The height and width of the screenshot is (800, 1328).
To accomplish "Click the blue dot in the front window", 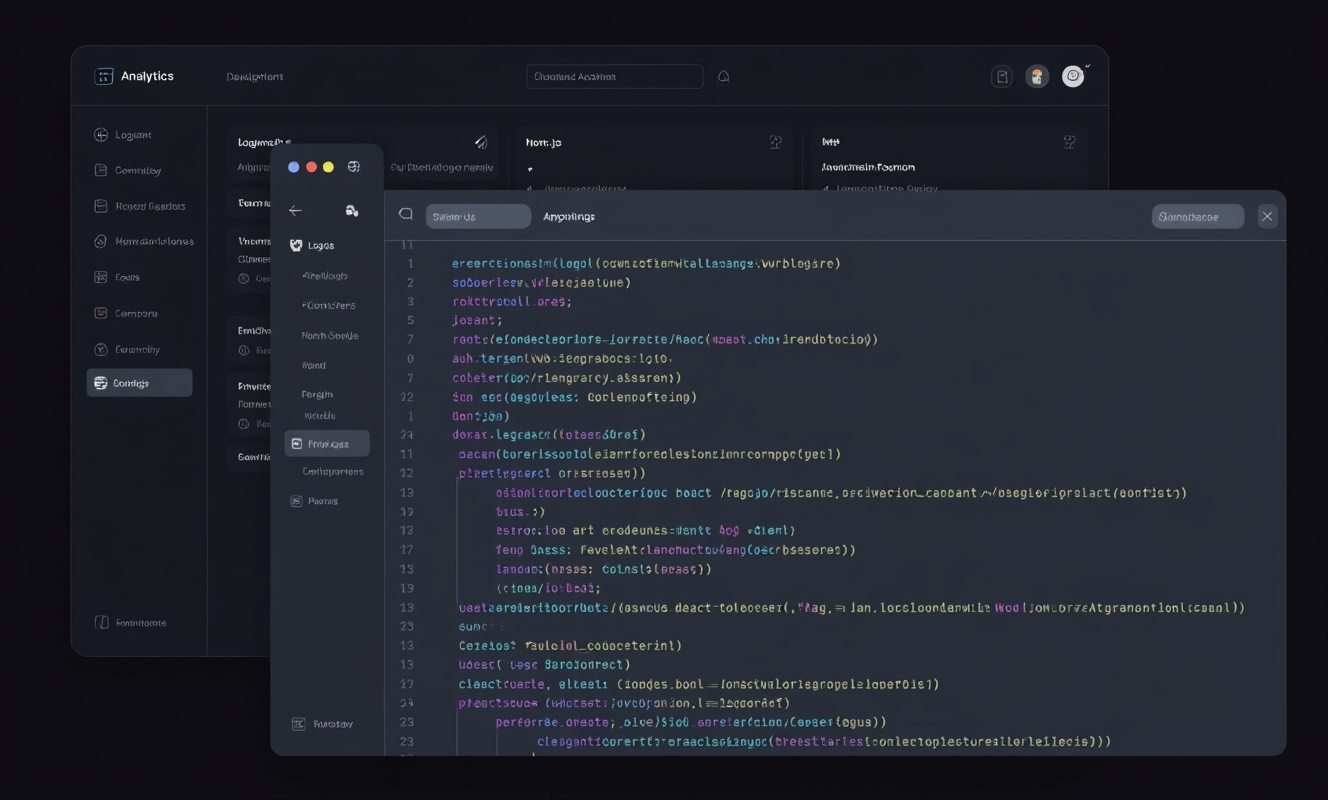I will [293, 167].
